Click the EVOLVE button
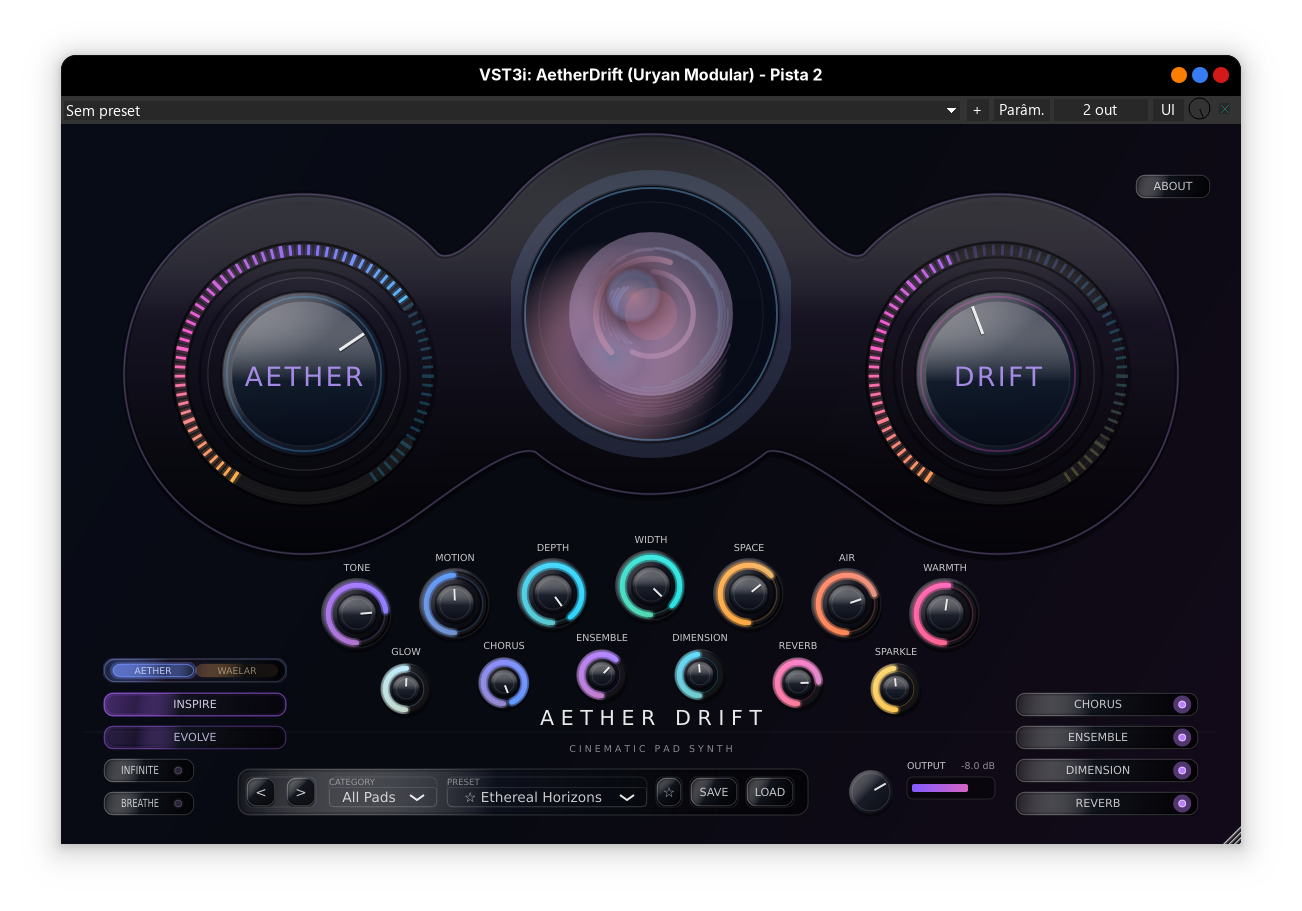Viewport: 1302px width, 911px height. pyautogui.click(x=195, y=737)
